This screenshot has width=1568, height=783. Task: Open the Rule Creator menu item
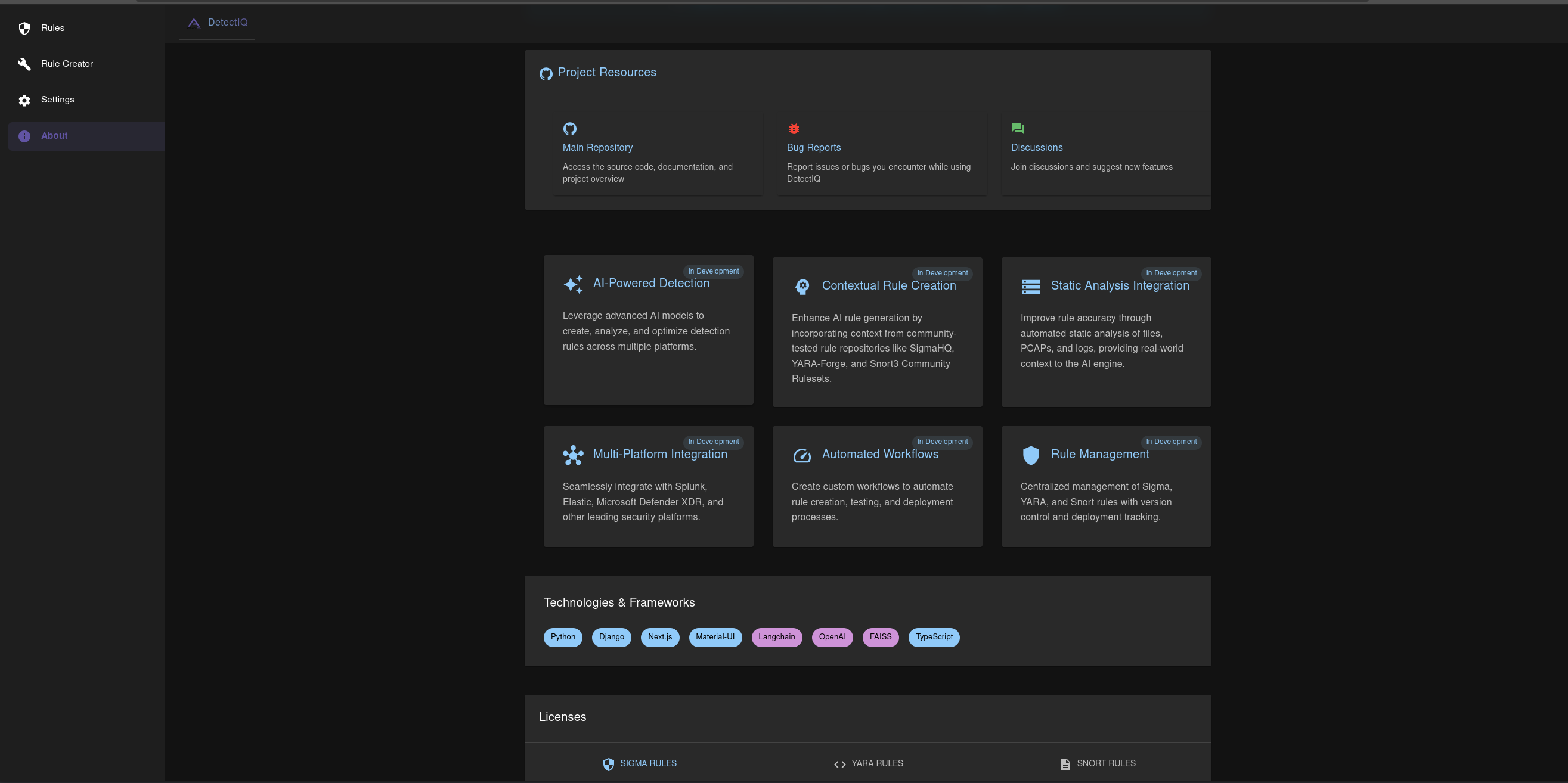[x=67, y=64]
